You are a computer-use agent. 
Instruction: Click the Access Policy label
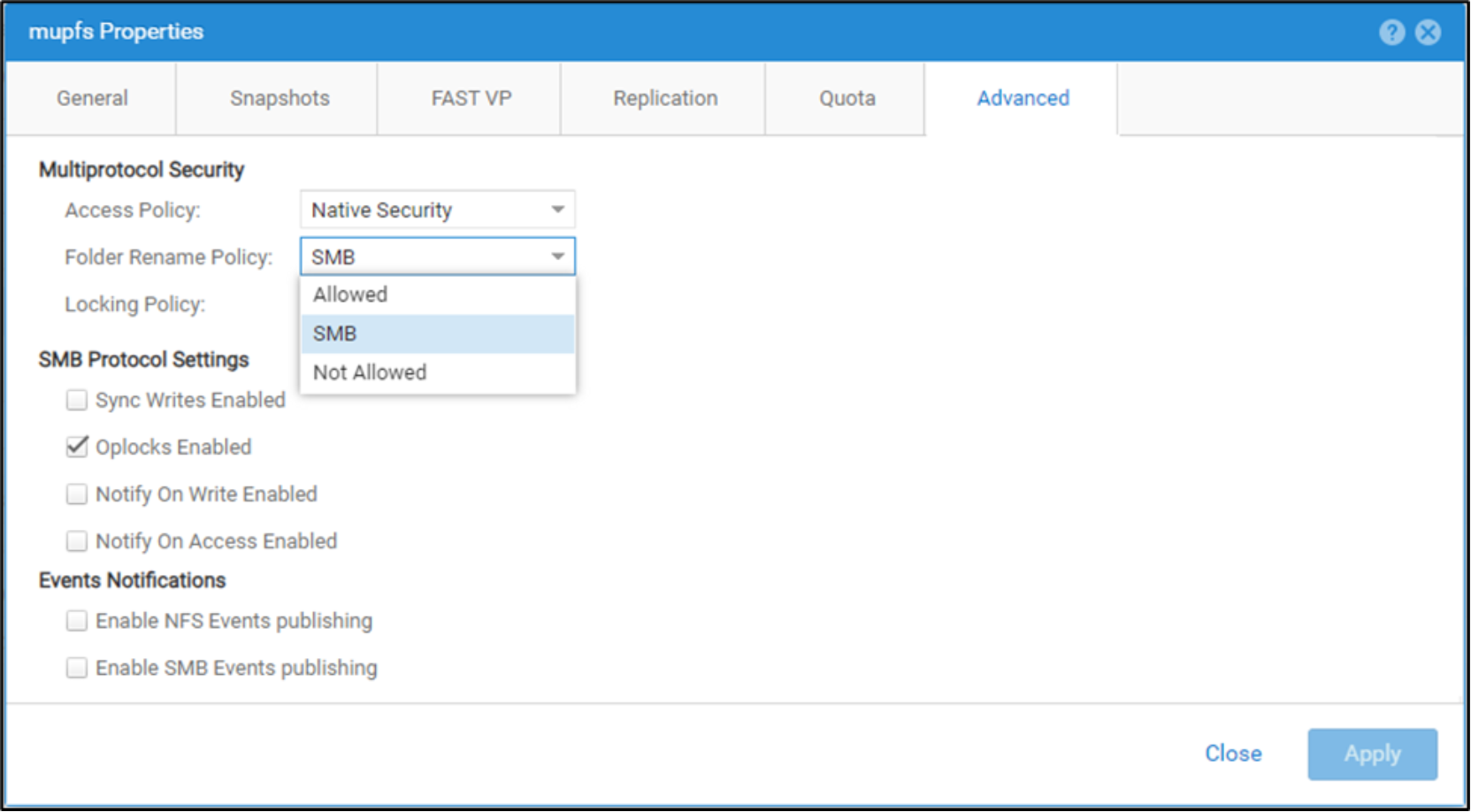[x=133, y=211]
